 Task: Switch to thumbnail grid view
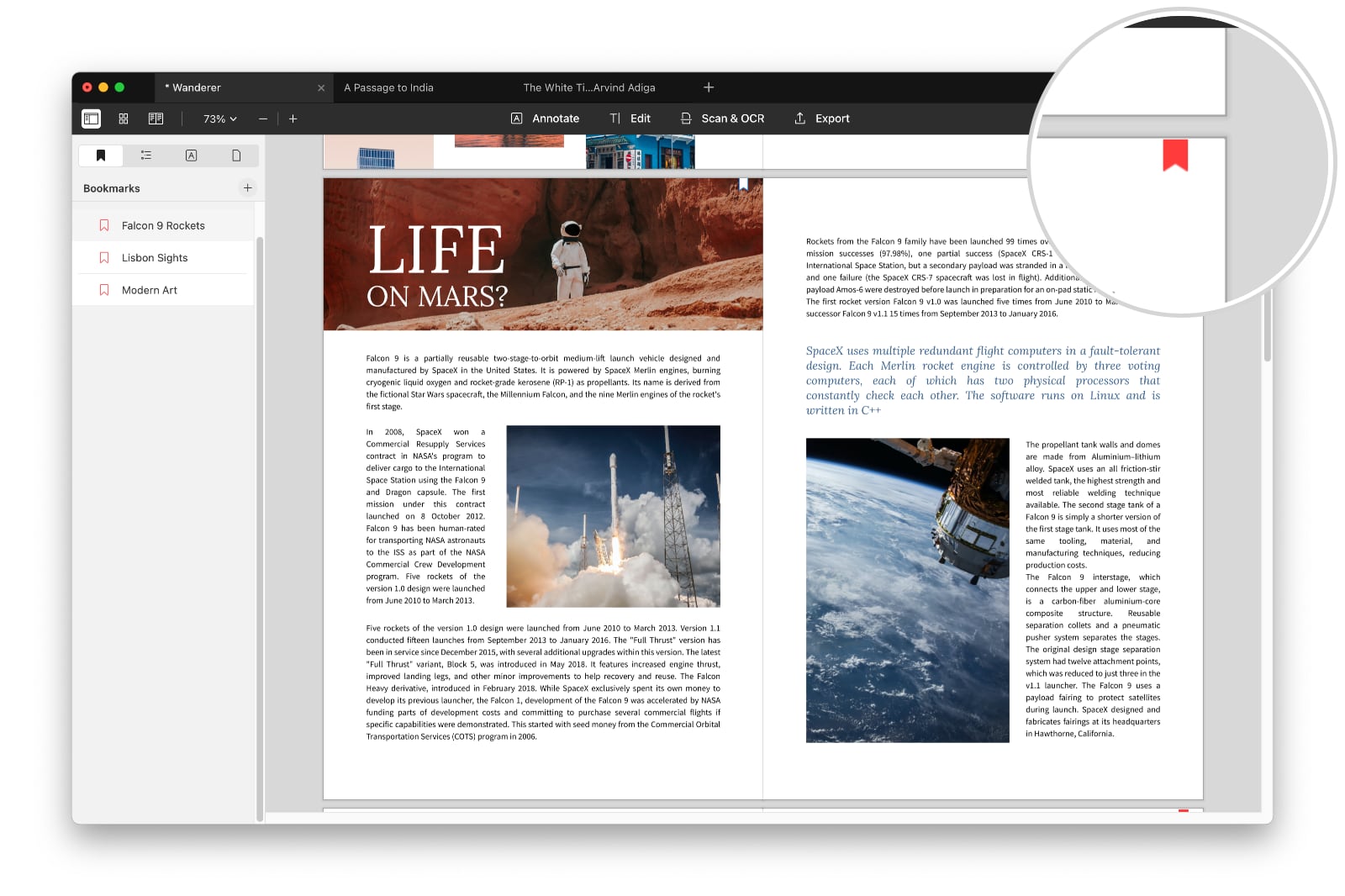tap(124, 119)
